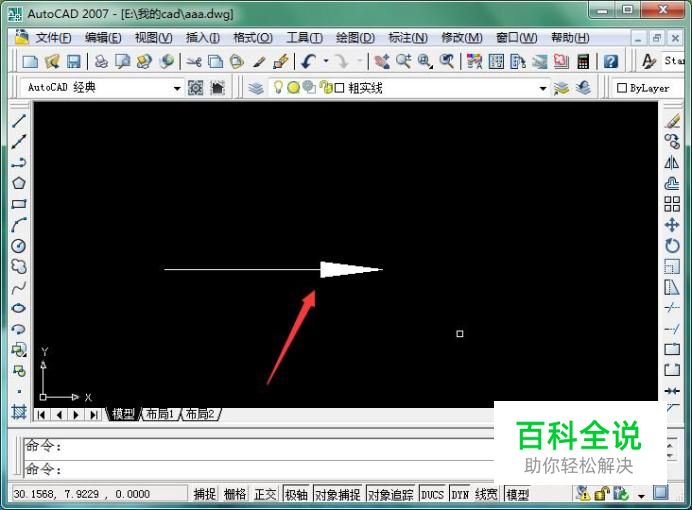Open the 视图(V) menu
Viewport: 692px width, 510px height.
point(154,38)
